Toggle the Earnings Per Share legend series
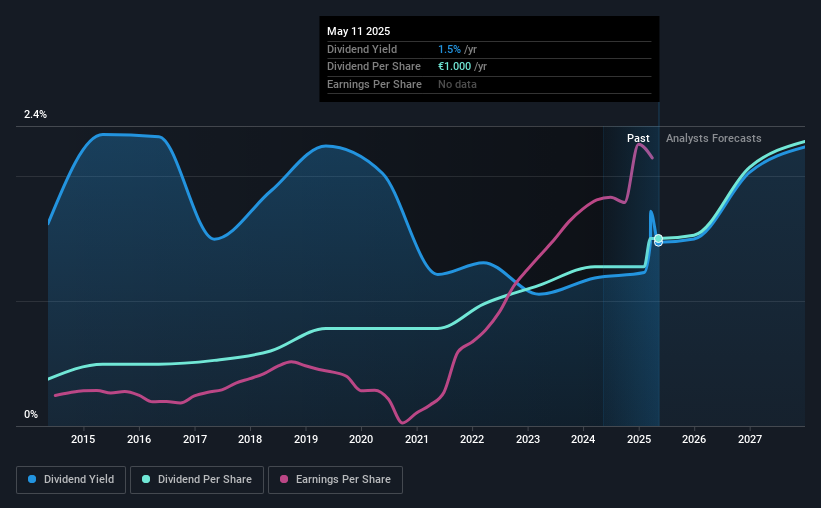 335,480
